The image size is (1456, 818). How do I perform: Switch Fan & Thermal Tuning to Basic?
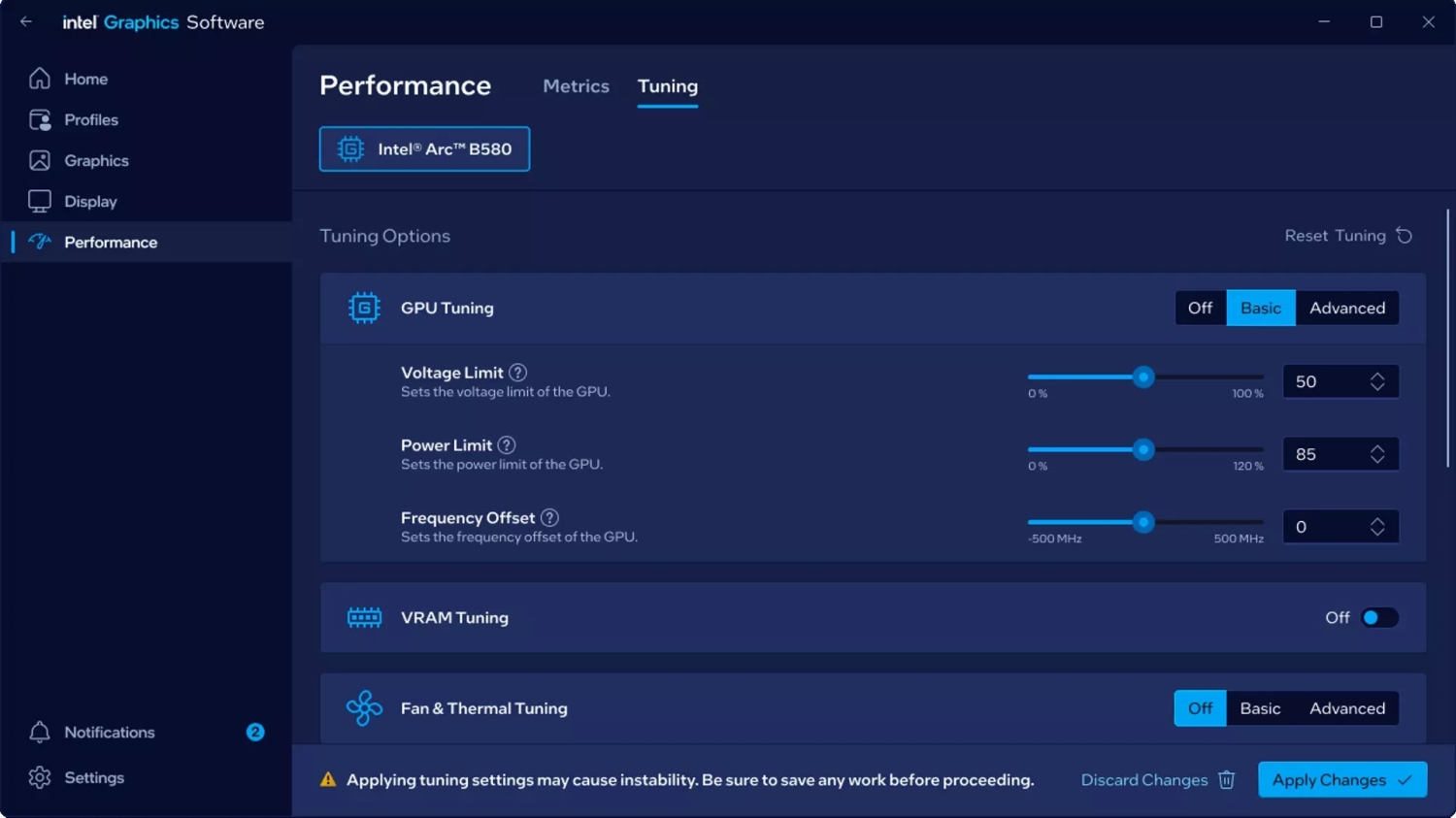tap(1260, 707)
